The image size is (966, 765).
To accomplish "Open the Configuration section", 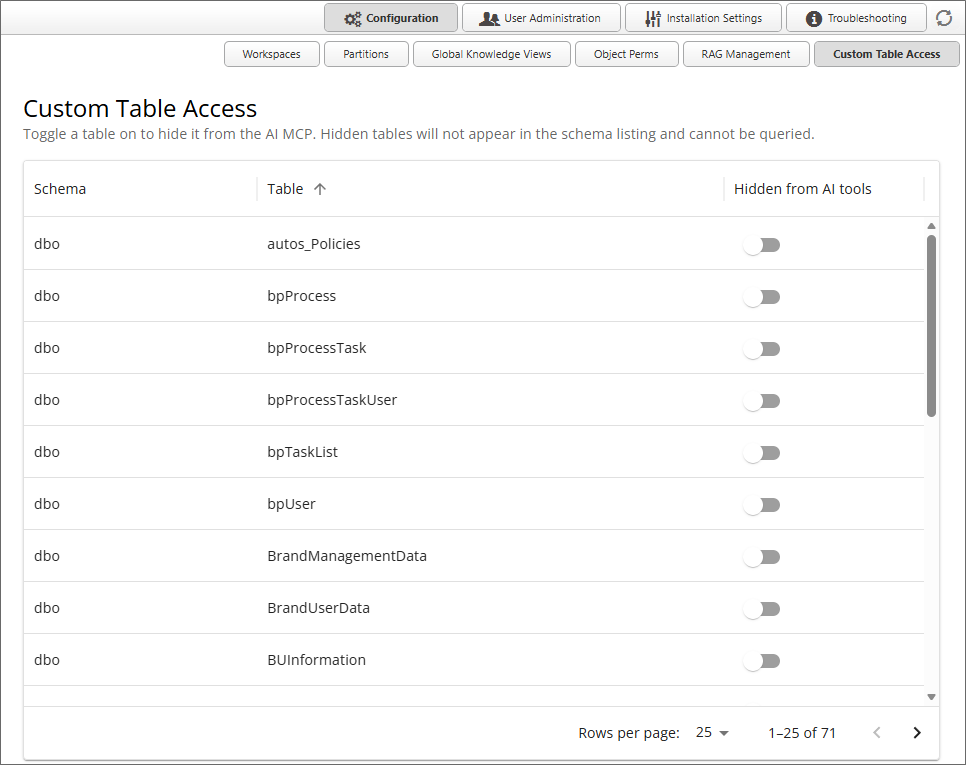I will (x=391, y=18).
